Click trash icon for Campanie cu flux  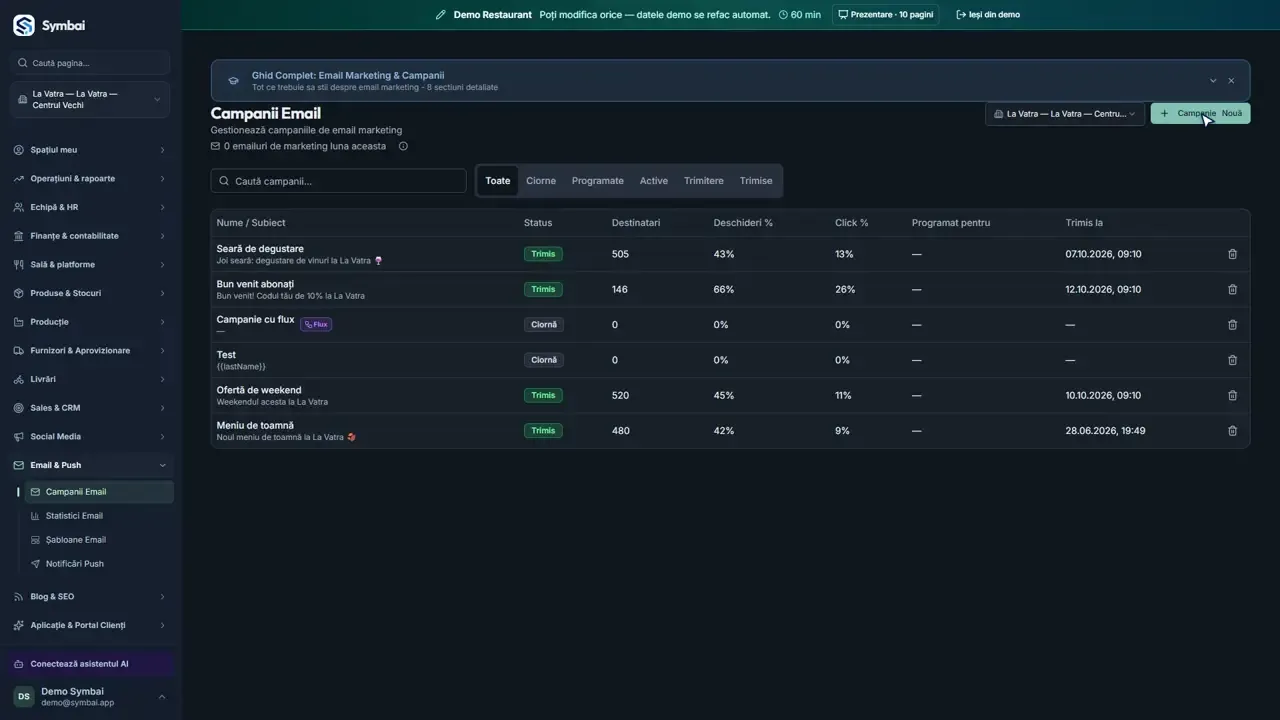tap(1232, 325)
